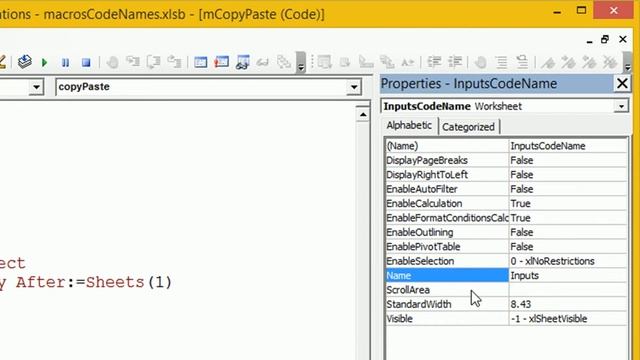Screen dimensions: 640x360
Task: Run the macro with the green play icon
Action: 44,62
